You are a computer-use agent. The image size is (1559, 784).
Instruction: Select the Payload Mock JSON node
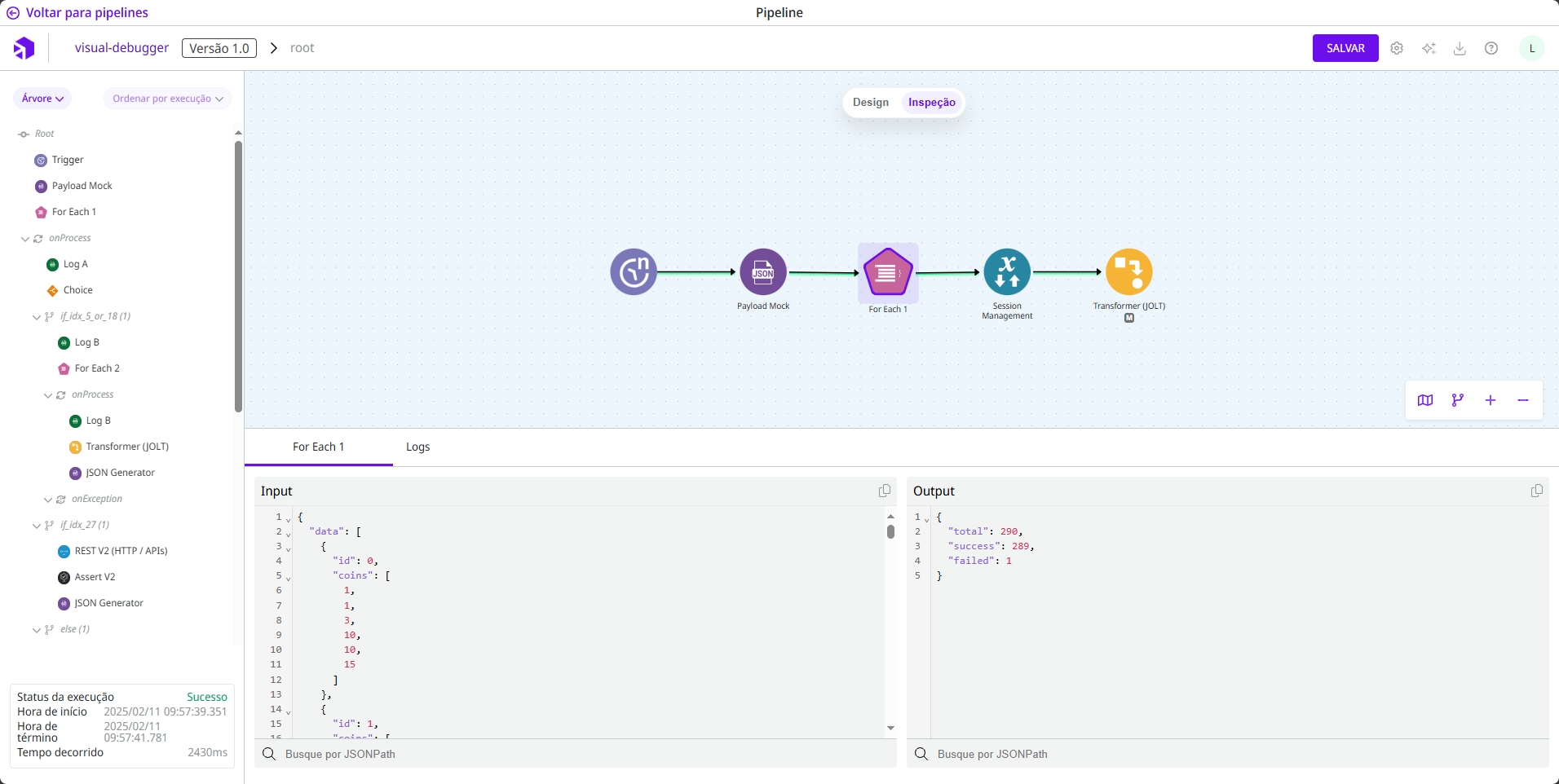[x=763, y=272]
